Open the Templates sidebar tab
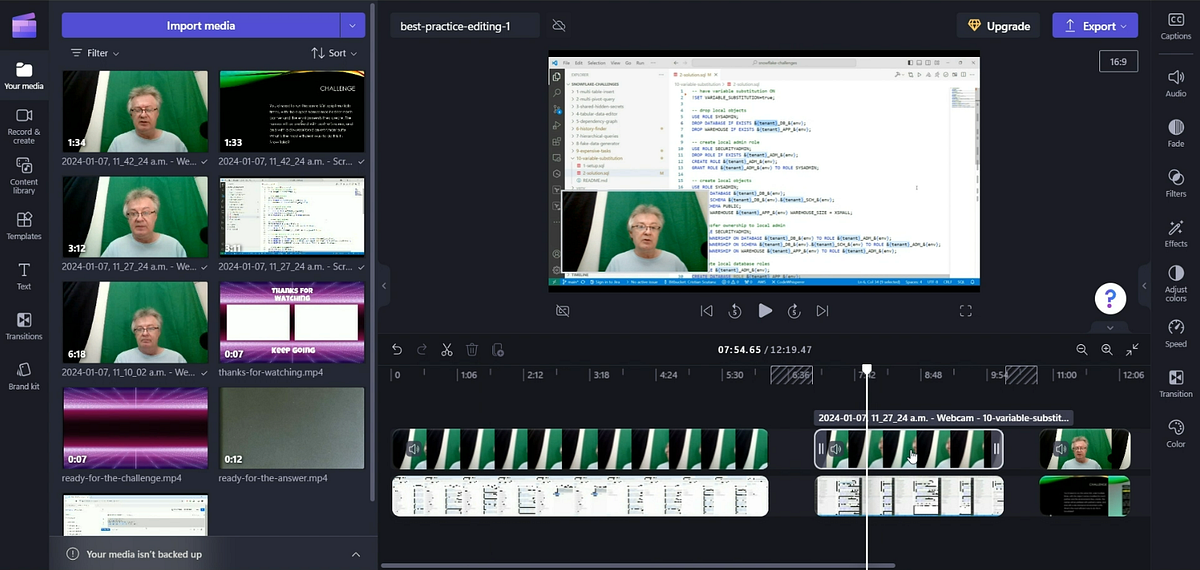The image size is (1200, 570). point(24,226)
